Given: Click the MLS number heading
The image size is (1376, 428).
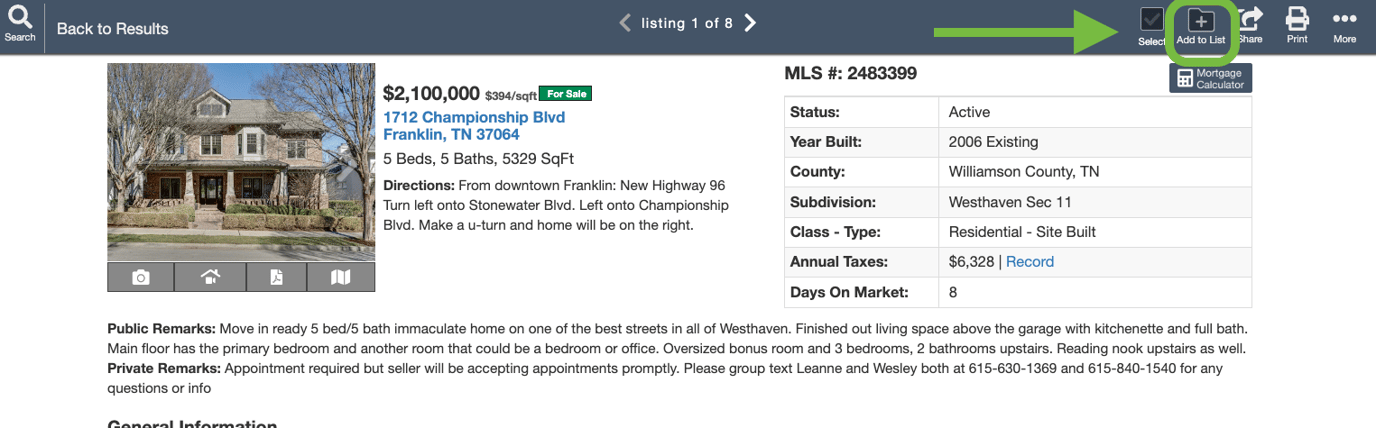Looking at the screenshot, I should [x=851, y=73].
